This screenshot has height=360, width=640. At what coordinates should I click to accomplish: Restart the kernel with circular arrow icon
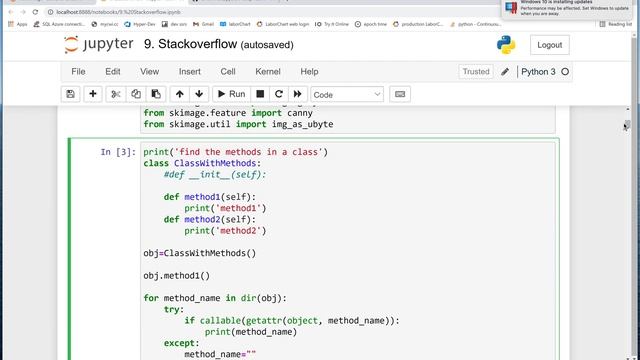tap(279, 94)
